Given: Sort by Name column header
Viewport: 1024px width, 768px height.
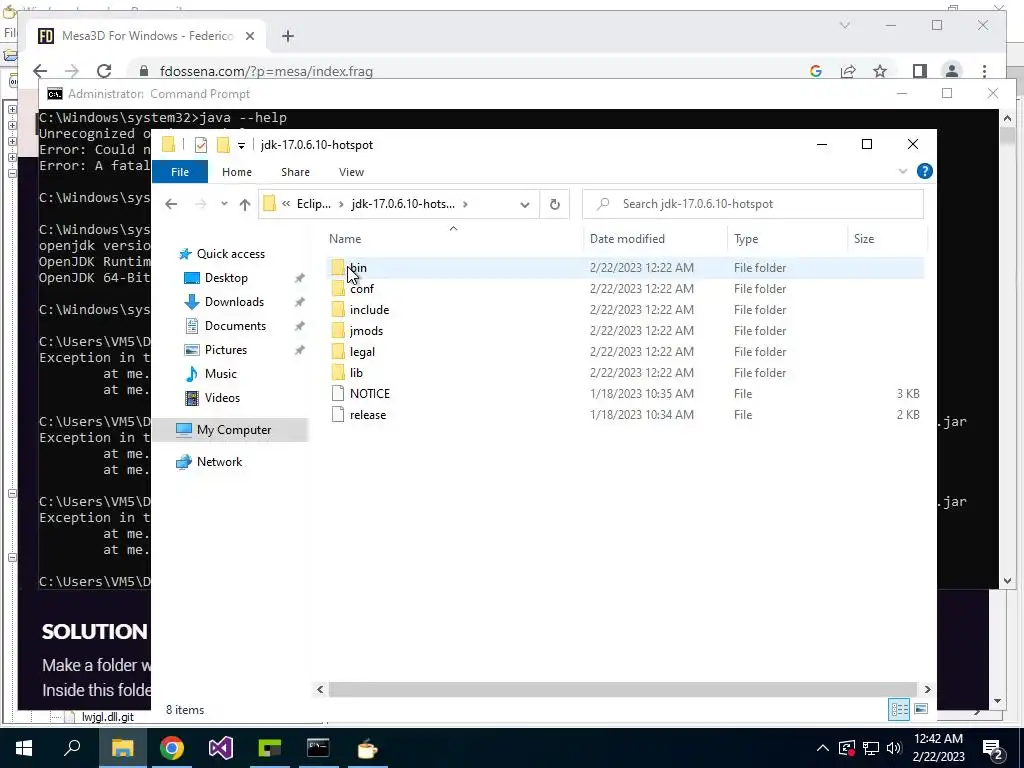Looking at the screenshot, I should tap(454, 239).
